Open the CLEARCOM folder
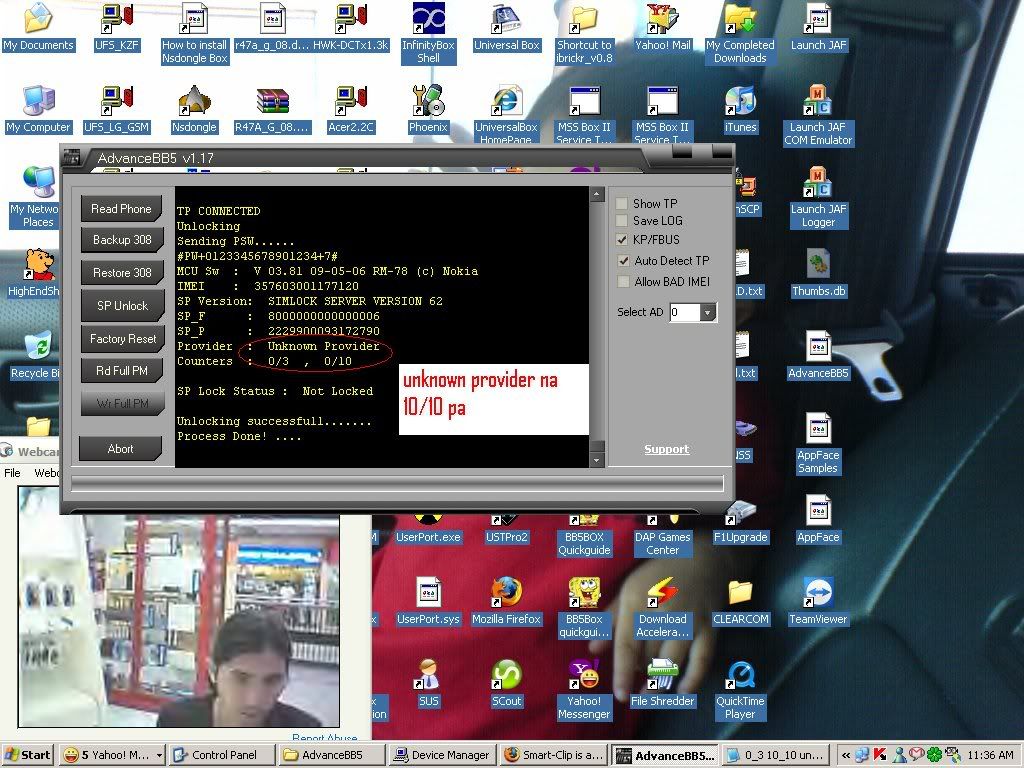 tap(740, 602)
